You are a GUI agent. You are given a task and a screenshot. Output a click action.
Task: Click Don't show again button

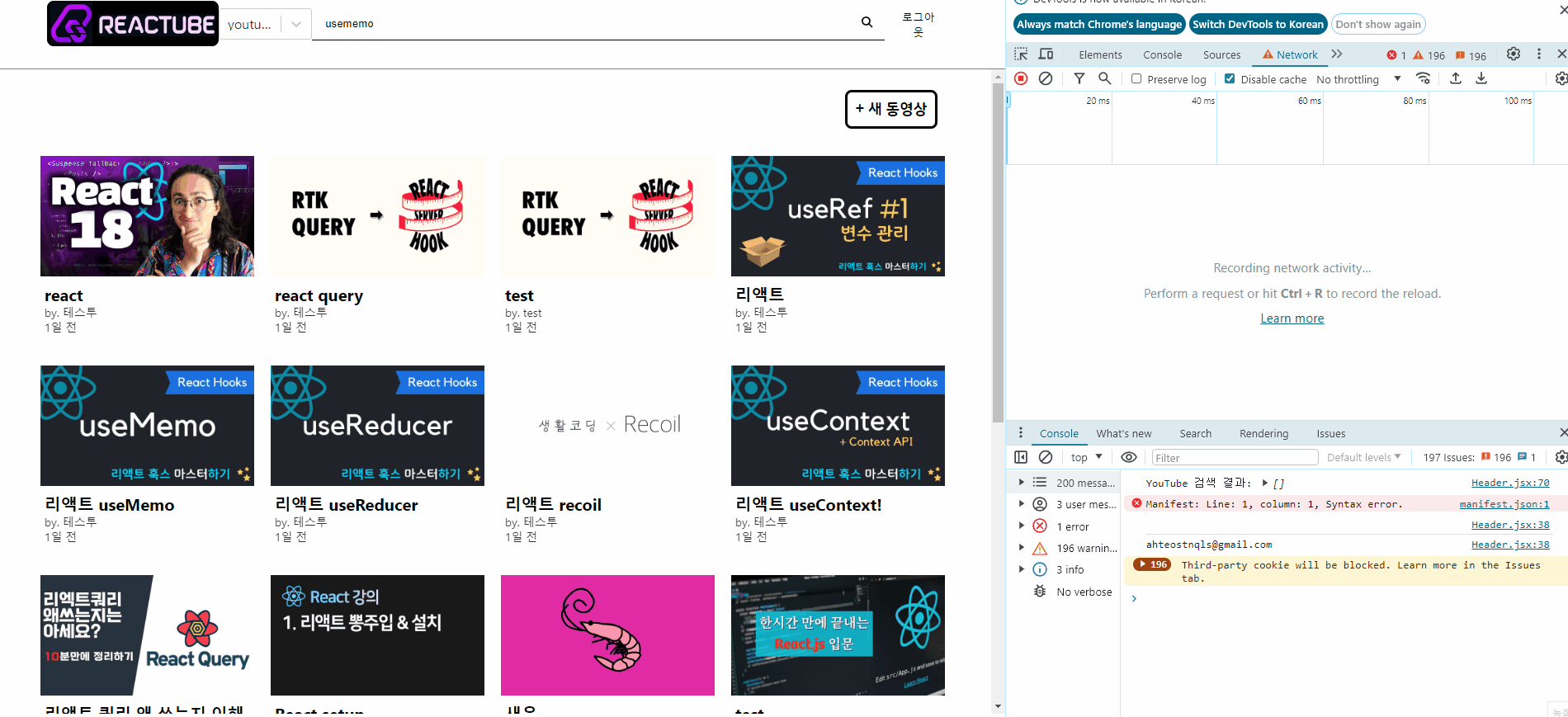coord(1378,25)
